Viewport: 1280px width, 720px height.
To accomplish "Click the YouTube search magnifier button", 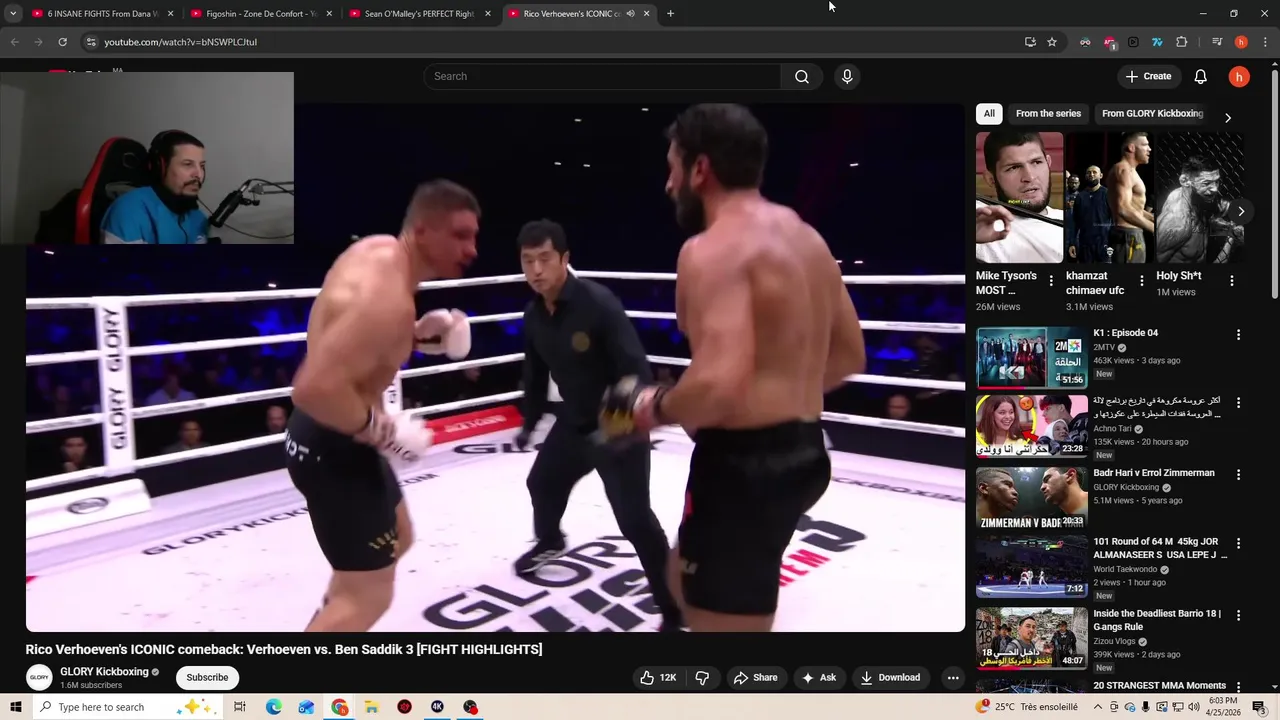I will [802, 76].
